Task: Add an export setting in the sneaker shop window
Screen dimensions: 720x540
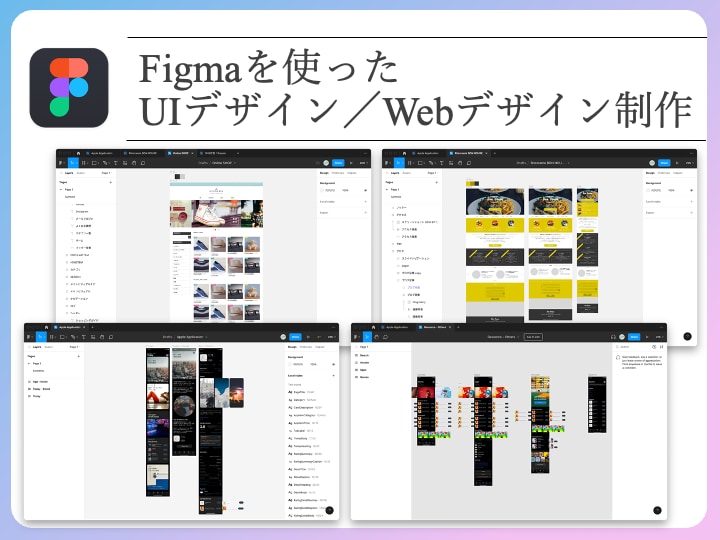Action: click(x=366, y=213)
